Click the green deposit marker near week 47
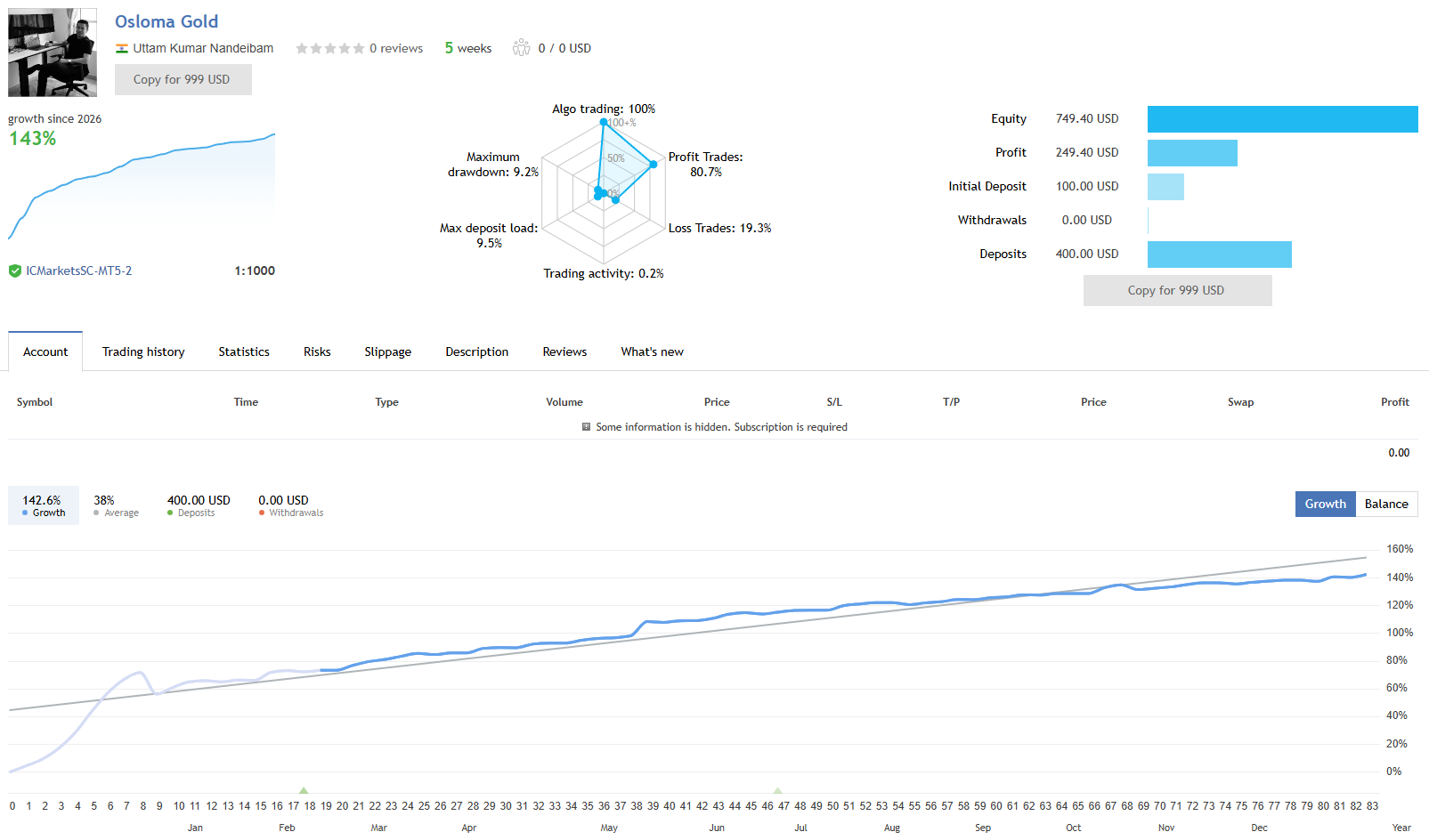The height and width of the screenshot is (840, 1429). pos(778,790)
